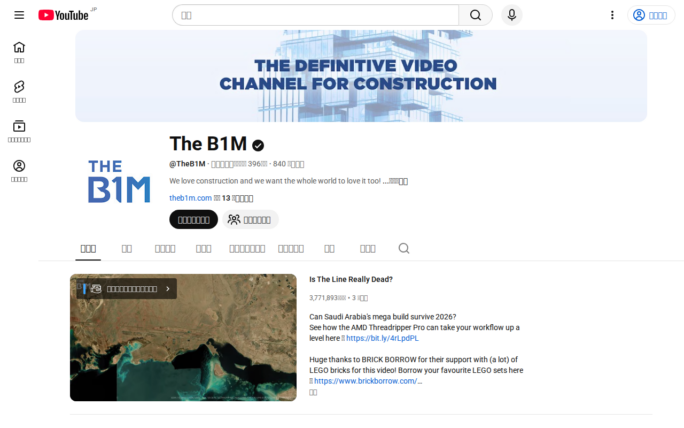This screenshot has width=684, height=428.
Task: Open Shorts from the left sidebar
Action: (19, 91)
